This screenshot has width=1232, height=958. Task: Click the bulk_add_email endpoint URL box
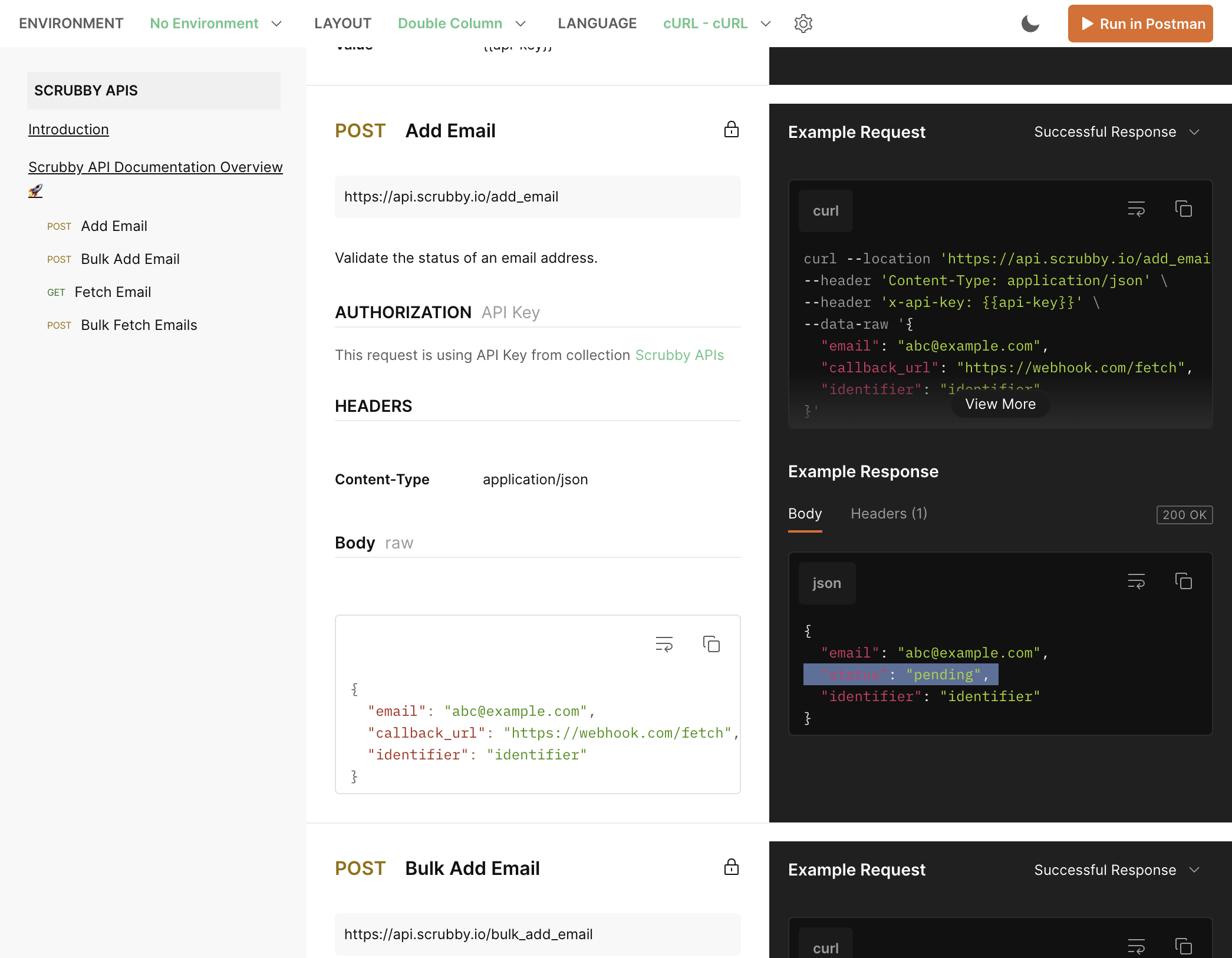tap(538, 934)
